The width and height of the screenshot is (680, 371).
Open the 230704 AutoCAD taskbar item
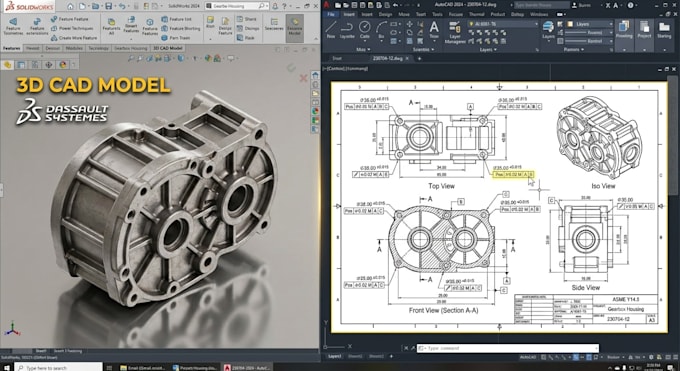point(247,368)
